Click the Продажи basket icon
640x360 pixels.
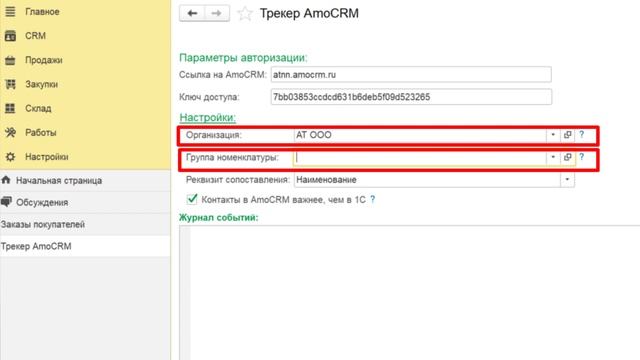tap(10, 60)
